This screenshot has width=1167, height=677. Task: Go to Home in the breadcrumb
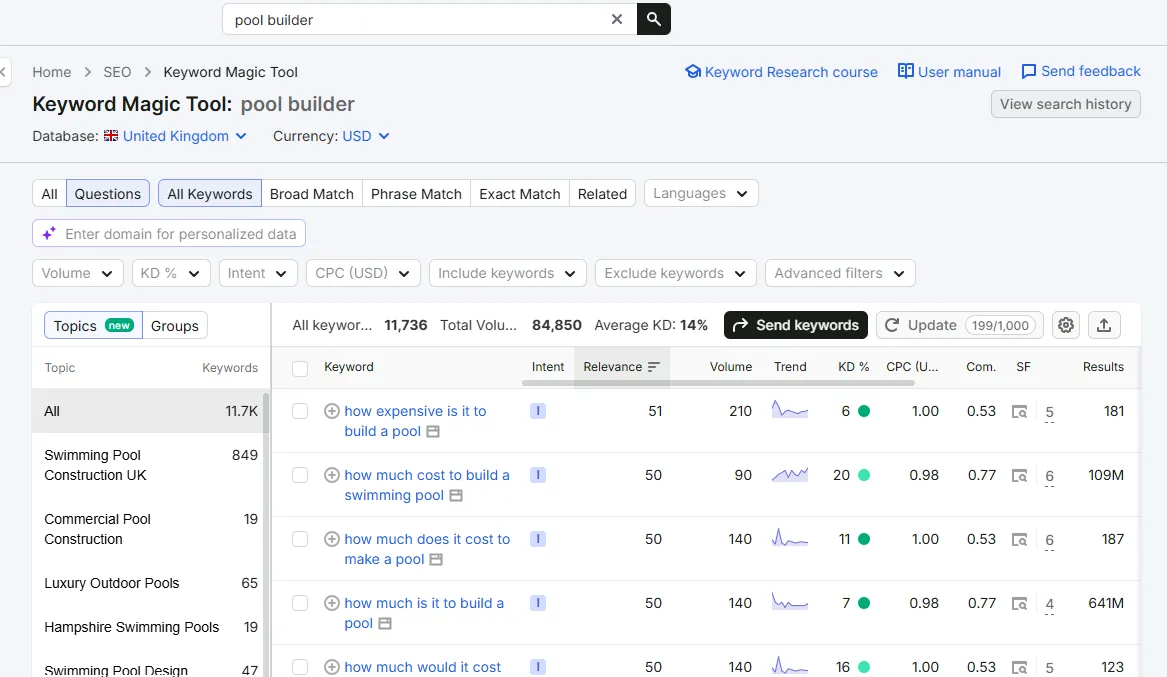51,72
